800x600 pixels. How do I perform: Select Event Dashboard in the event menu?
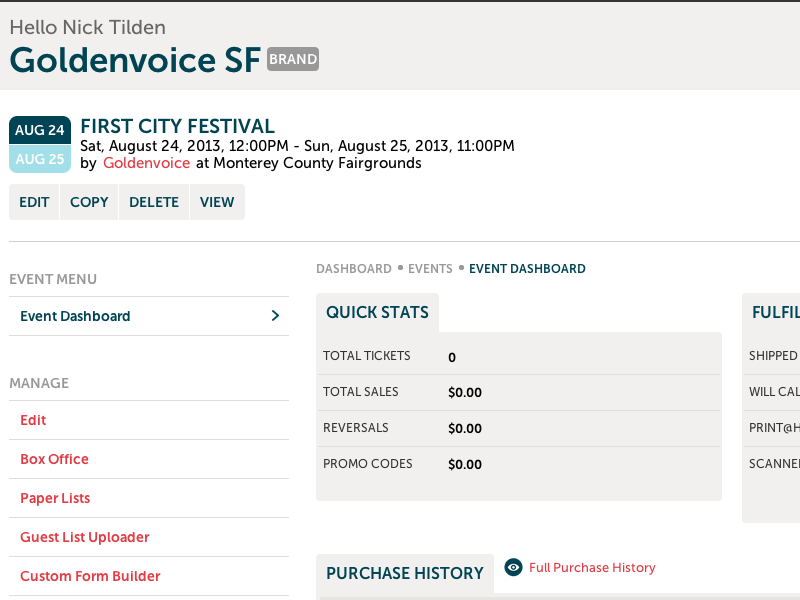(x=149, y=316)
